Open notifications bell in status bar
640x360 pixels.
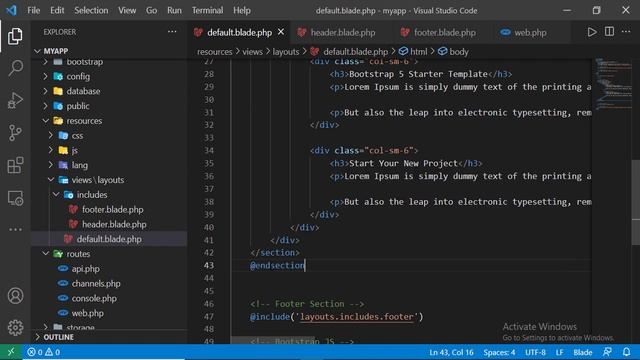click(x=627, y=352)
